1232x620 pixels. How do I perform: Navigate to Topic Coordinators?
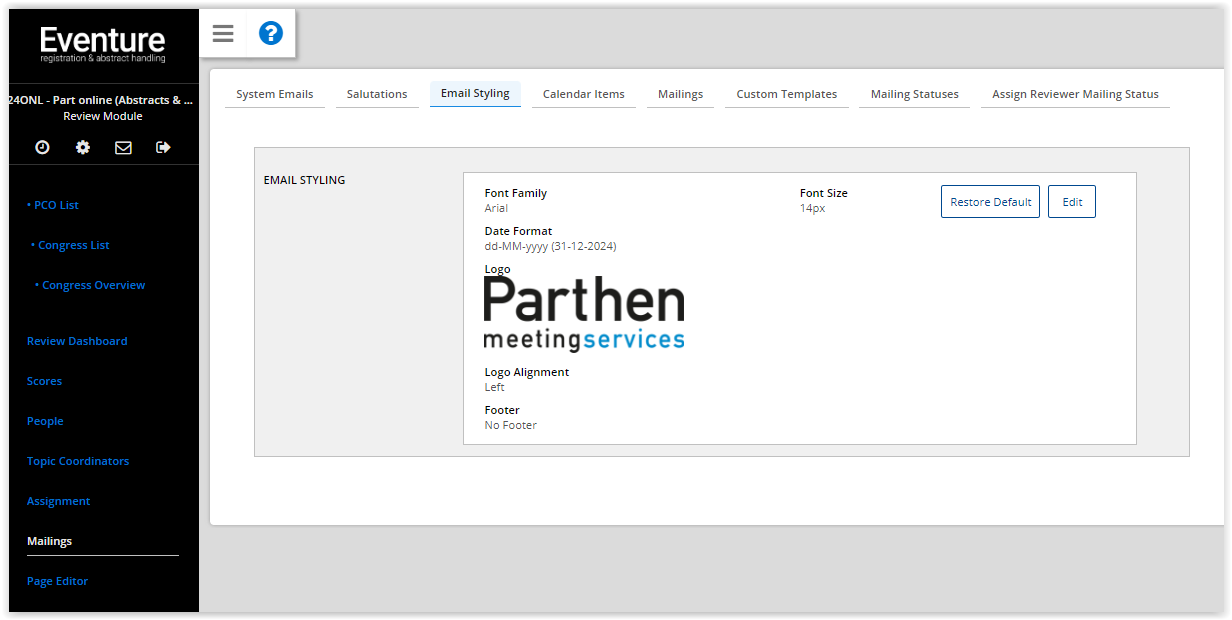pos(78,461)
